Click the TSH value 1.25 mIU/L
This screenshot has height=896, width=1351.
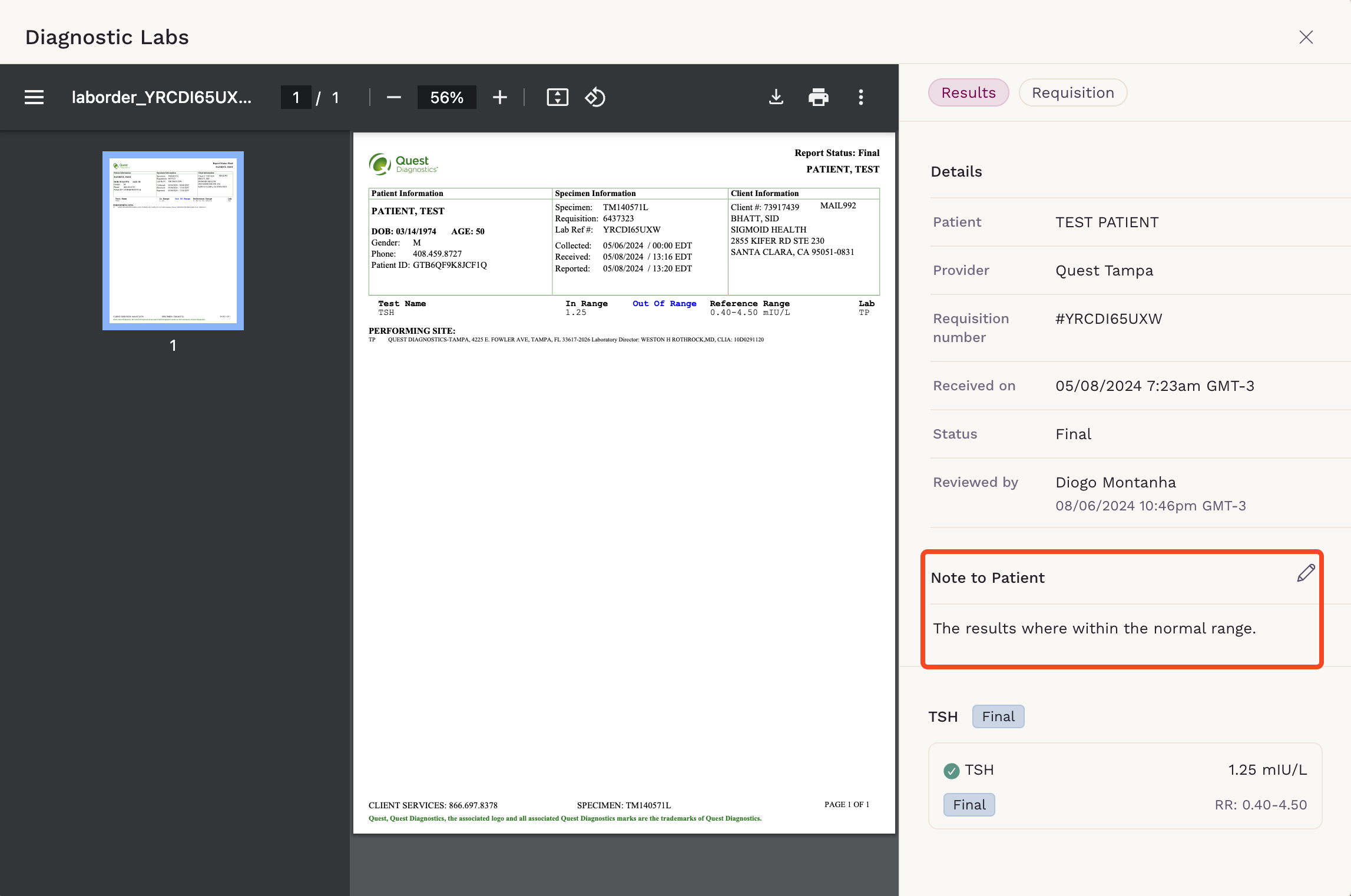coord(1267,770)
